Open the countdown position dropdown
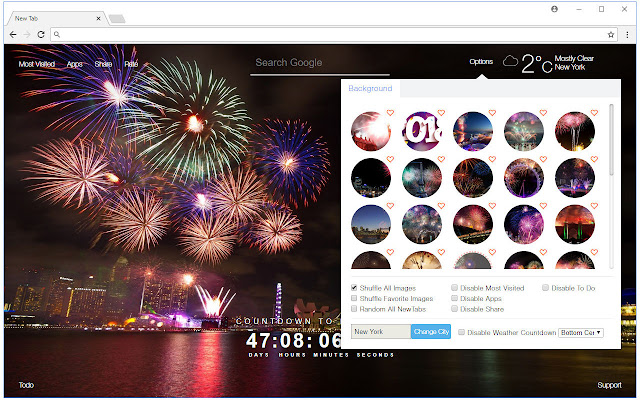This screenshot has height=400, width=640. pyautogui.click(x=580, y=333)
